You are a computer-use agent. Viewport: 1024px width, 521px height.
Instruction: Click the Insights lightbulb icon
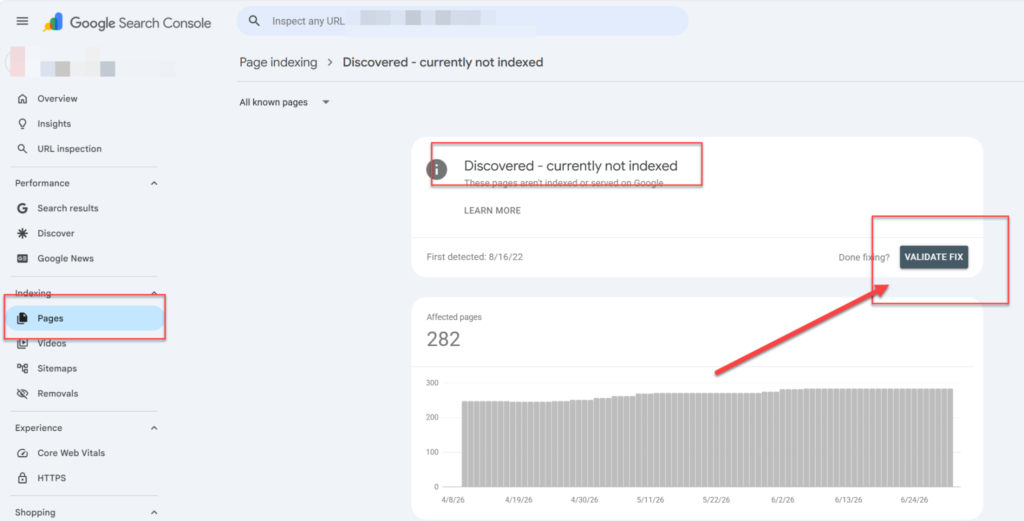(x=22, y=123)
